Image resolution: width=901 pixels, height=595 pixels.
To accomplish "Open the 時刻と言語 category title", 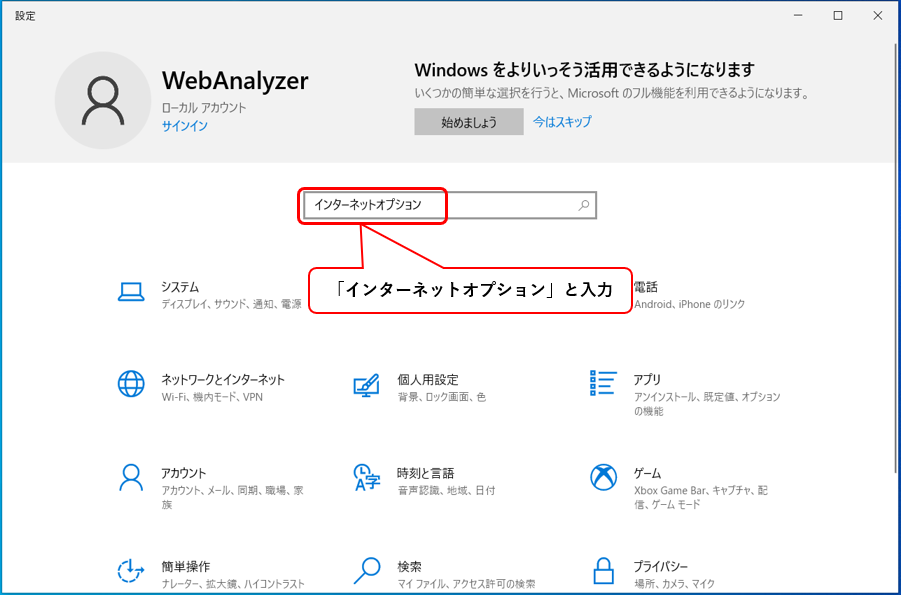I will pos(426,473).
